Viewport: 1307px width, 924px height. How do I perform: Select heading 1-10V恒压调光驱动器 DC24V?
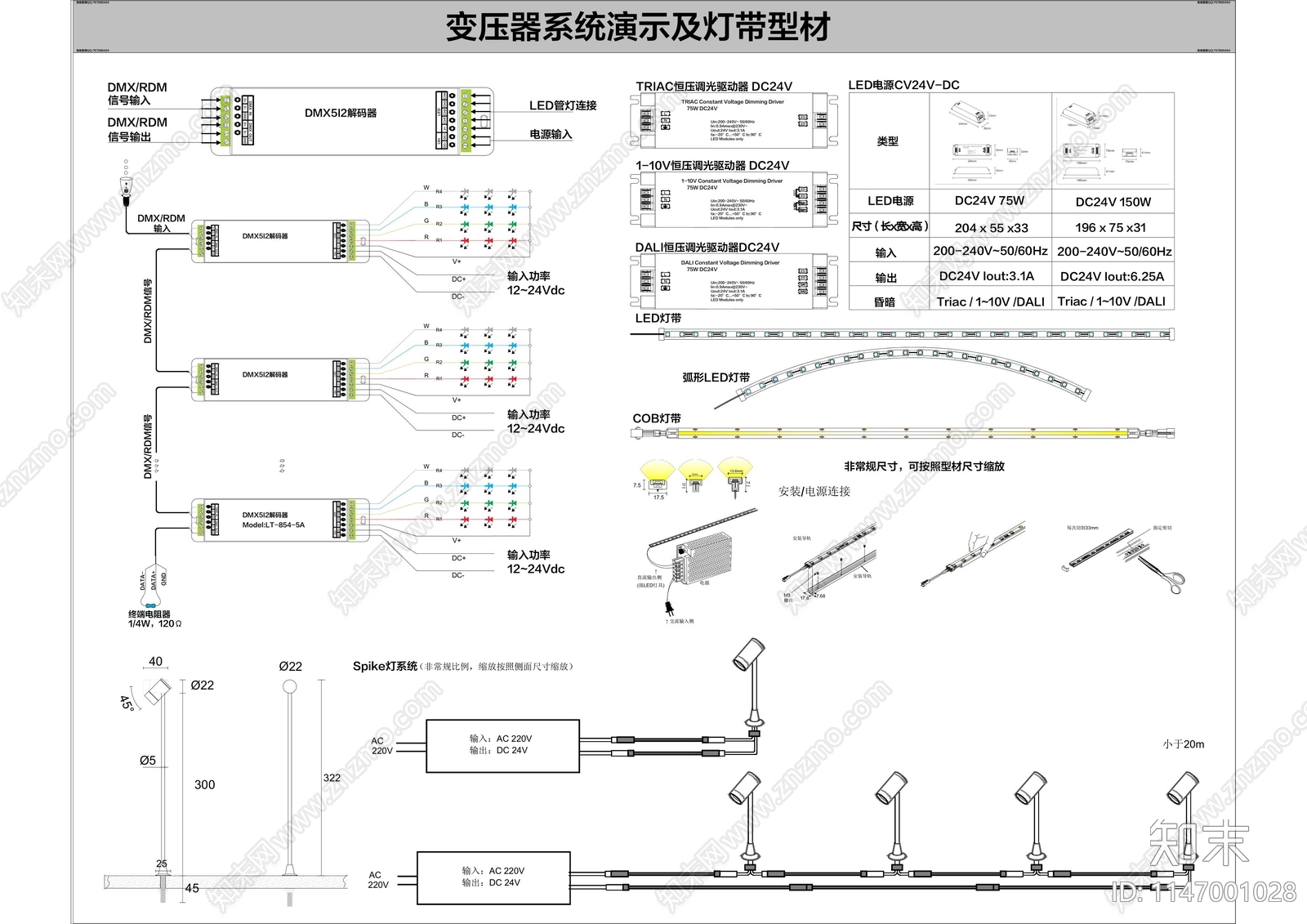[712, 165]
